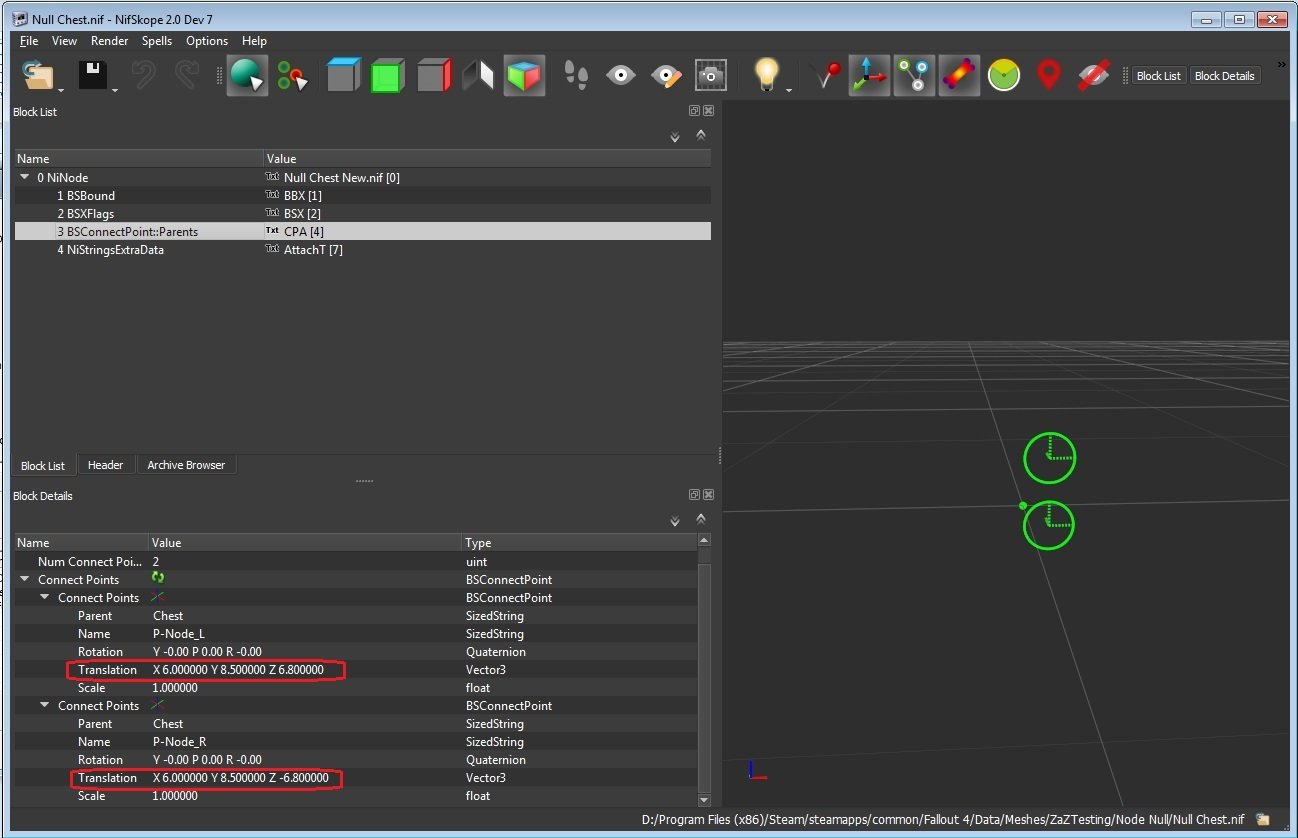Screen dimensions: 1298x838
Task: Click the camera screenshot icon
Action: point(710,75)
